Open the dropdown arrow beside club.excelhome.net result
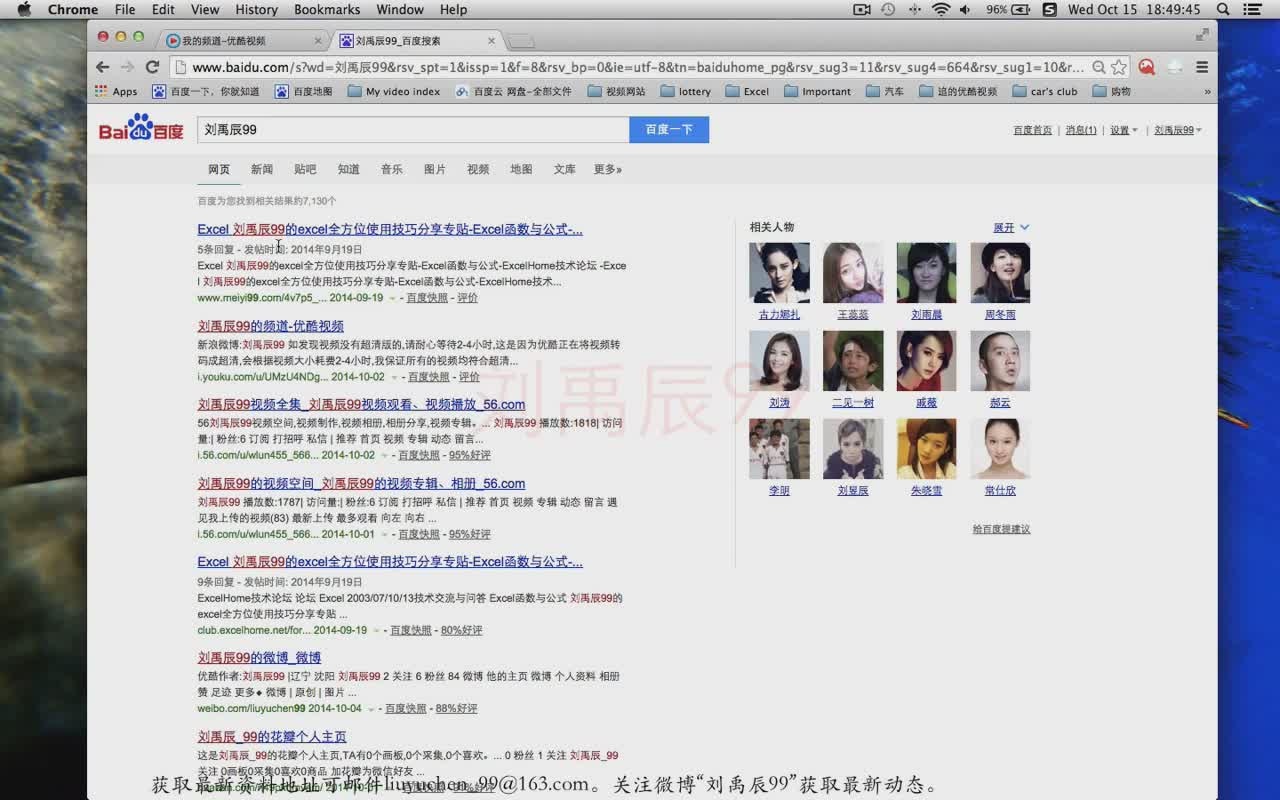The height and width of the screenshot is (800, 1280). (x=377, y=630)
